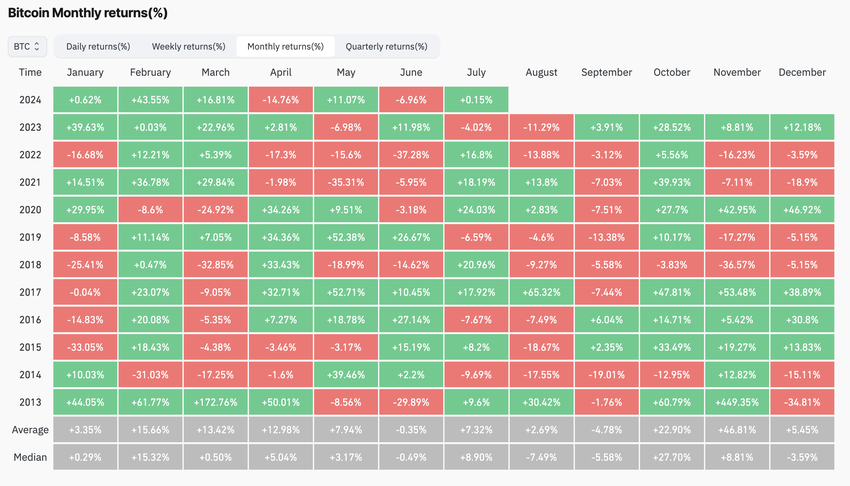Switch to Daily returns(%) tab
This screenshot has width=850, height=486.
click(98, 46)
